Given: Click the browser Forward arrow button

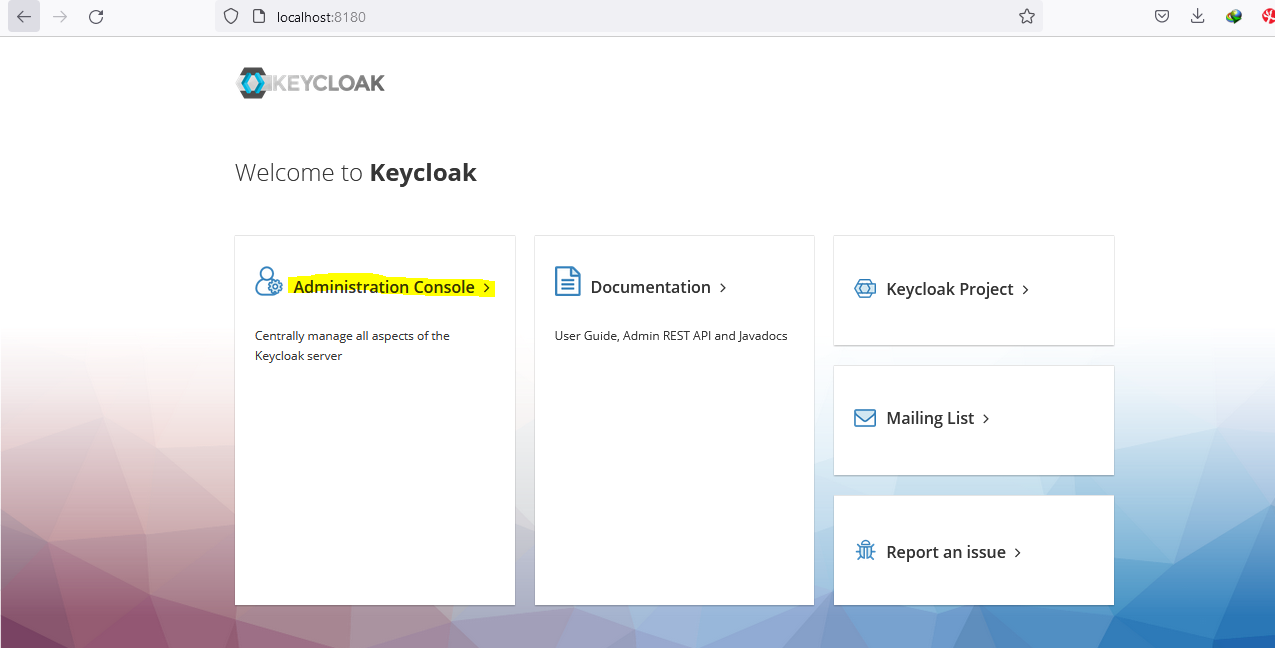Looking at the screenshot, I should click(x=60, y=16).
